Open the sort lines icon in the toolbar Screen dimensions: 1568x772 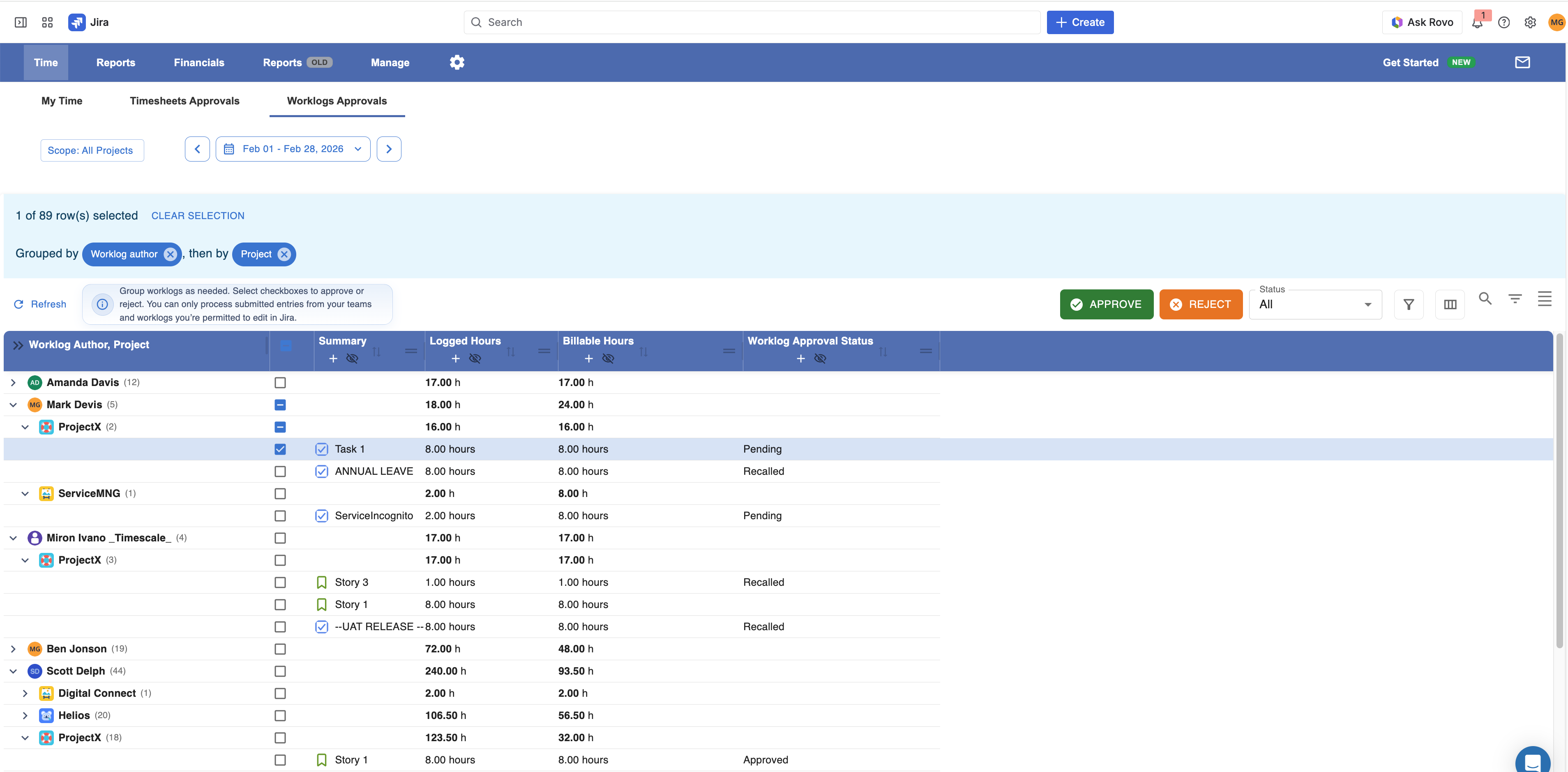pyautogui.click(x=1515, y=298)
